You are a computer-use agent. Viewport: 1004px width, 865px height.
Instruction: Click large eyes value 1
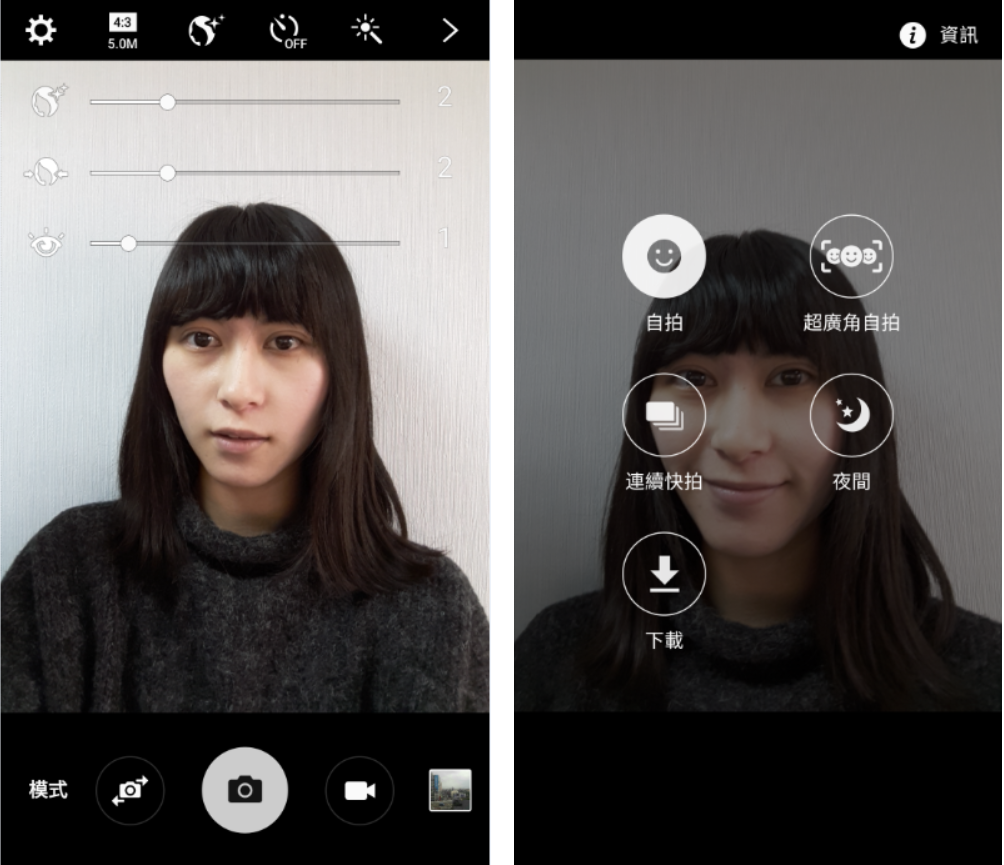coord(445,239)
